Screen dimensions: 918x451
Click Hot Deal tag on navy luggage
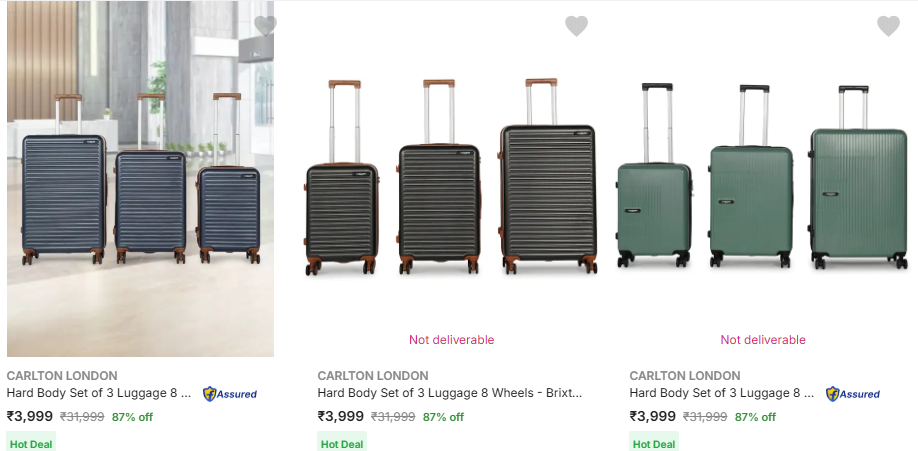coord(31,444)
